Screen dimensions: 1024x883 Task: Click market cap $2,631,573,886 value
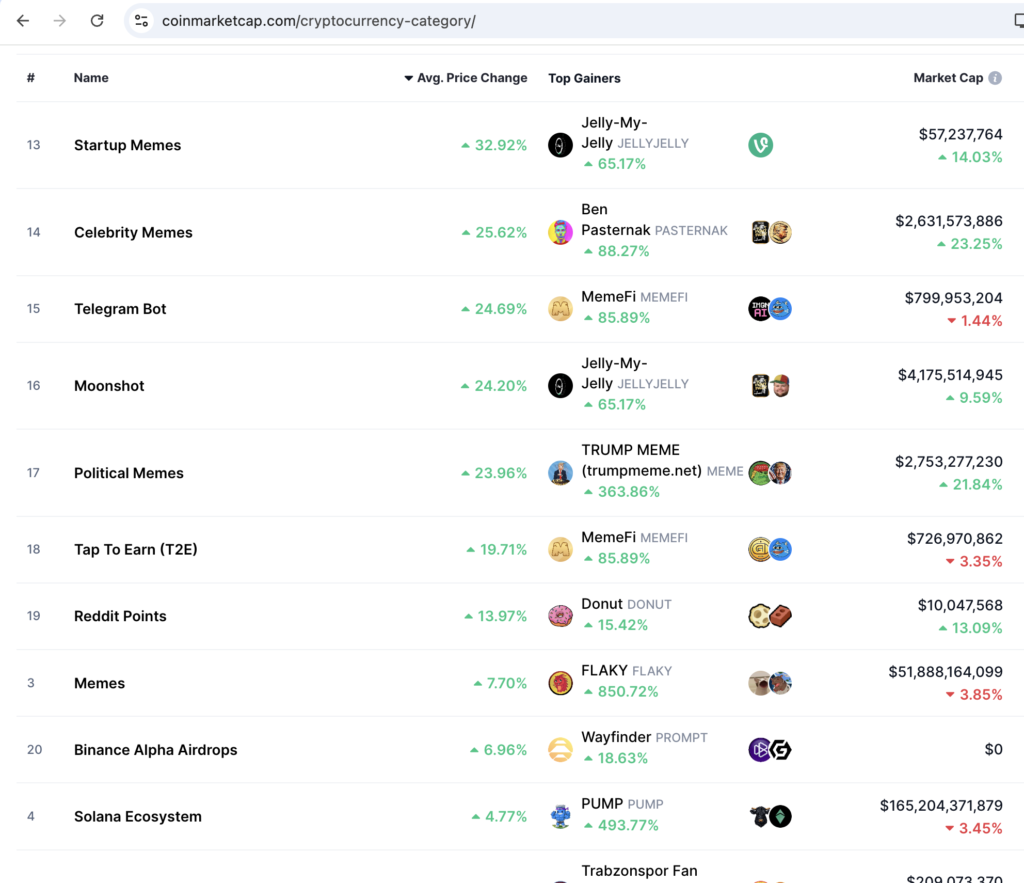click(948, 221)
